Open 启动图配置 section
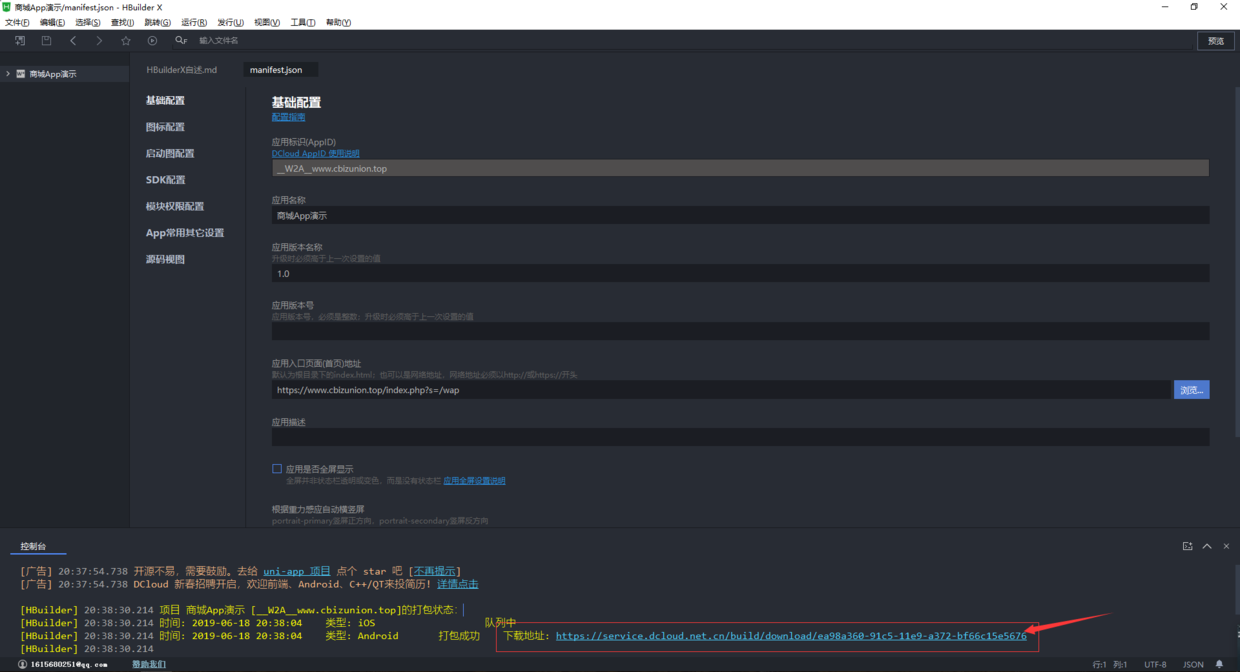Screen dimensions: 1240x672 (170, 154)
